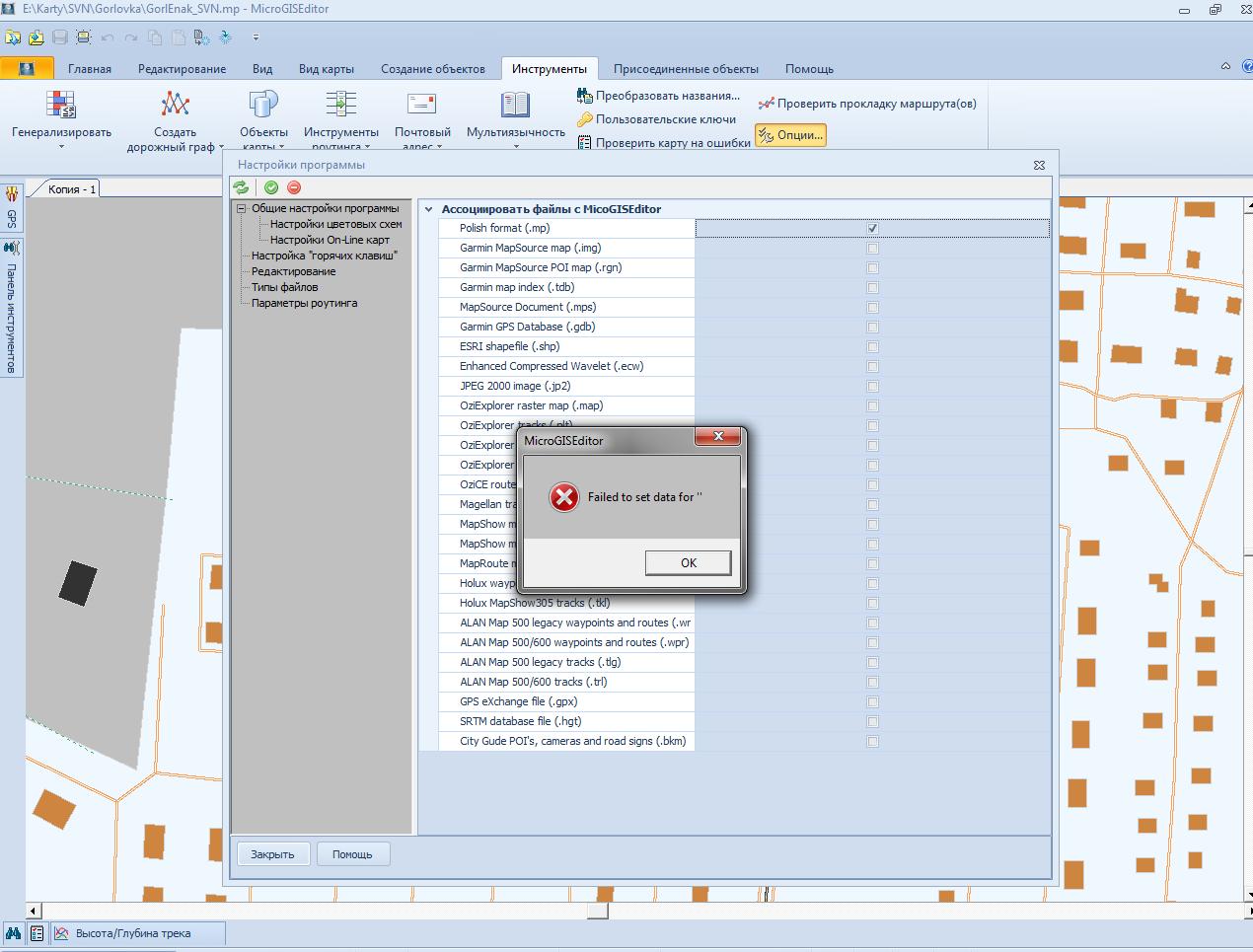Viewport: 1253px width, 952px height.
Task: Enable the Garmin MapSource map (.img) checkbox
Action: [872, 248]
